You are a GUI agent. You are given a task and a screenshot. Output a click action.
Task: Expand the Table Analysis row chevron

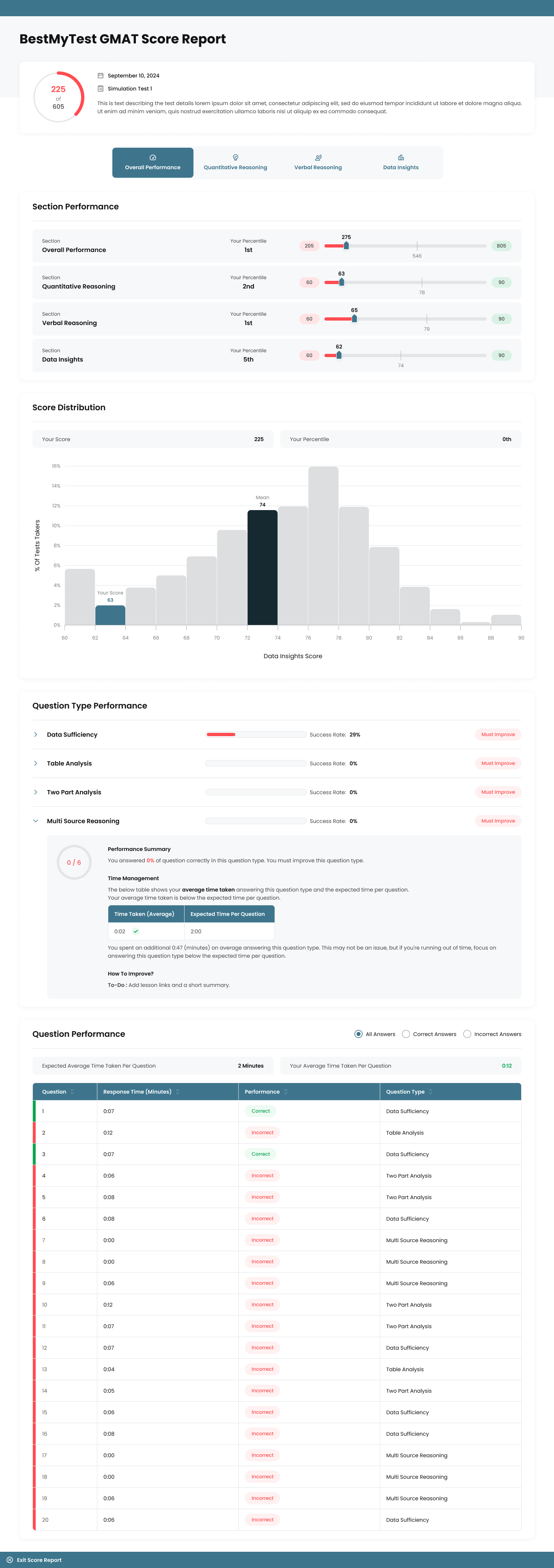pos(35,763)
